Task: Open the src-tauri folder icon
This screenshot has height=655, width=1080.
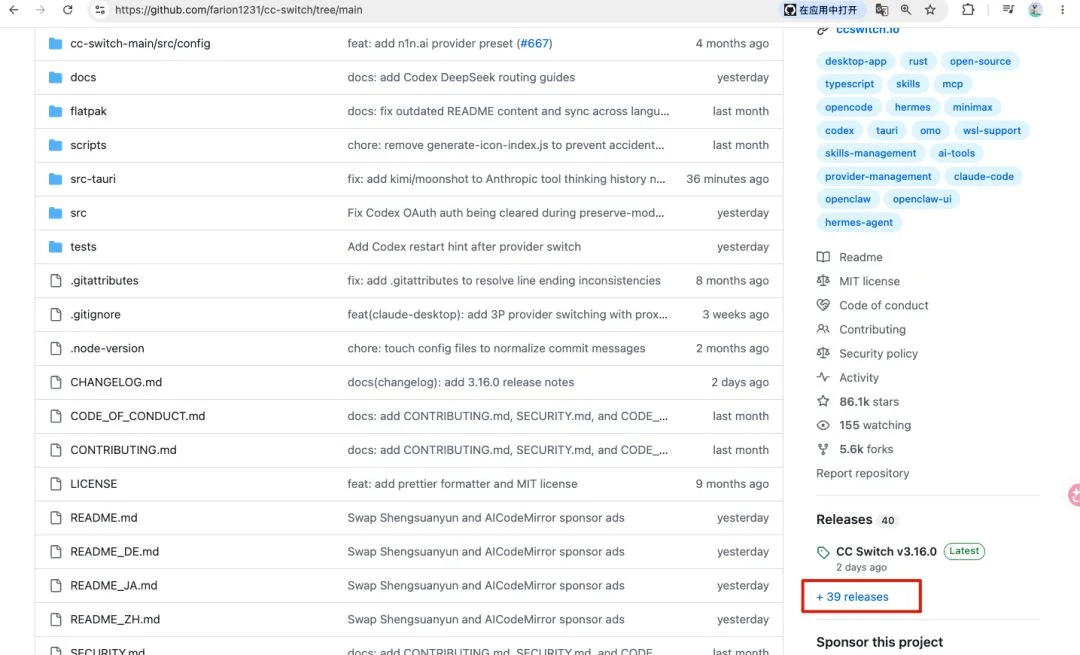Action: click(x=56, y=178)
